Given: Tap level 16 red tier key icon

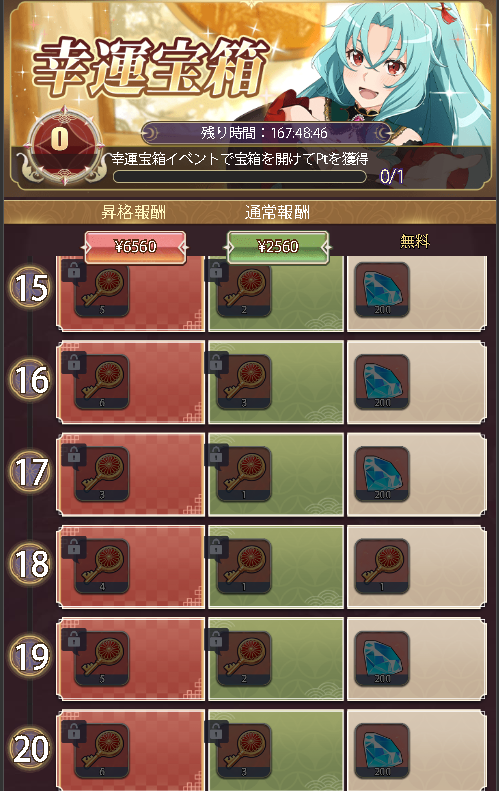Looking at the screenshot, I should click(102, 382).
